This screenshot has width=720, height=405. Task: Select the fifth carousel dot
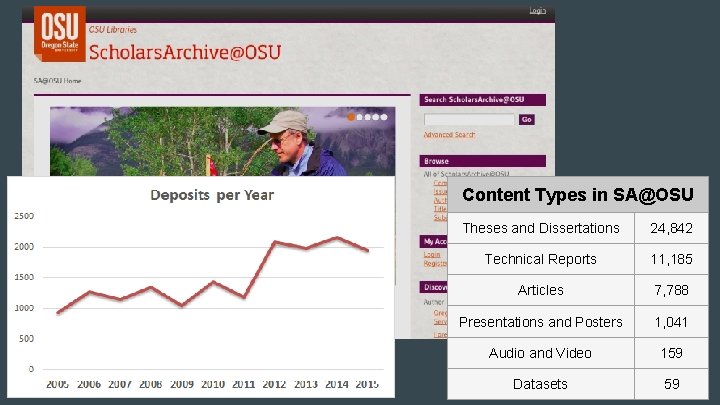(x=384, y=117)
